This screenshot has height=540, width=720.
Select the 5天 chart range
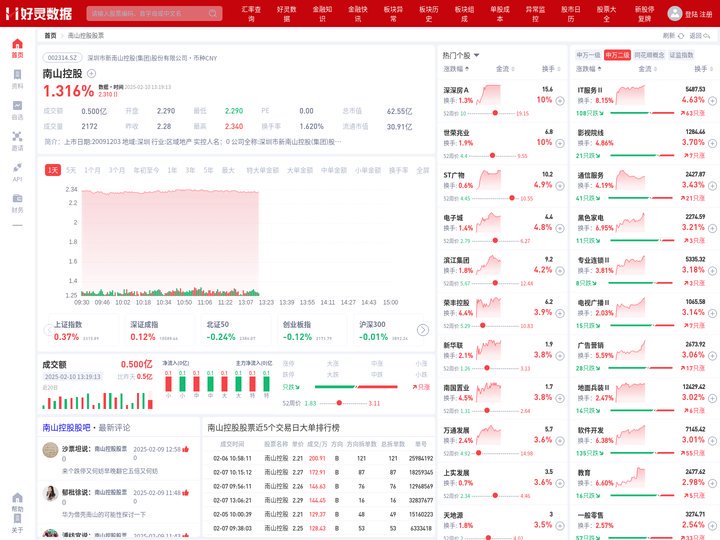[71, 170]
